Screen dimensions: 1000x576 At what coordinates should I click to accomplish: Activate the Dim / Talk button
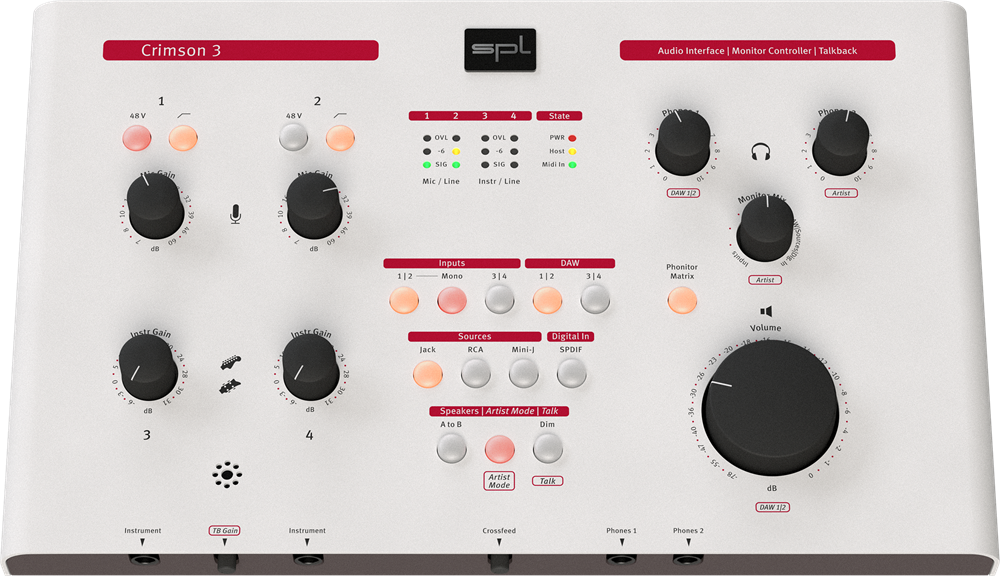tap(548, 448)
